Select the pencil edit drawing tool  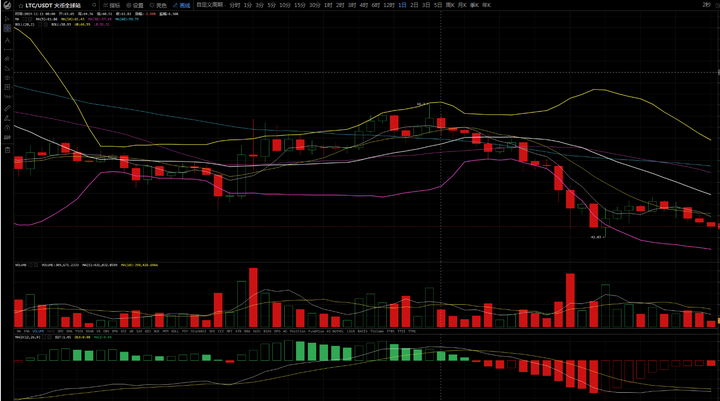pos(7,118)
